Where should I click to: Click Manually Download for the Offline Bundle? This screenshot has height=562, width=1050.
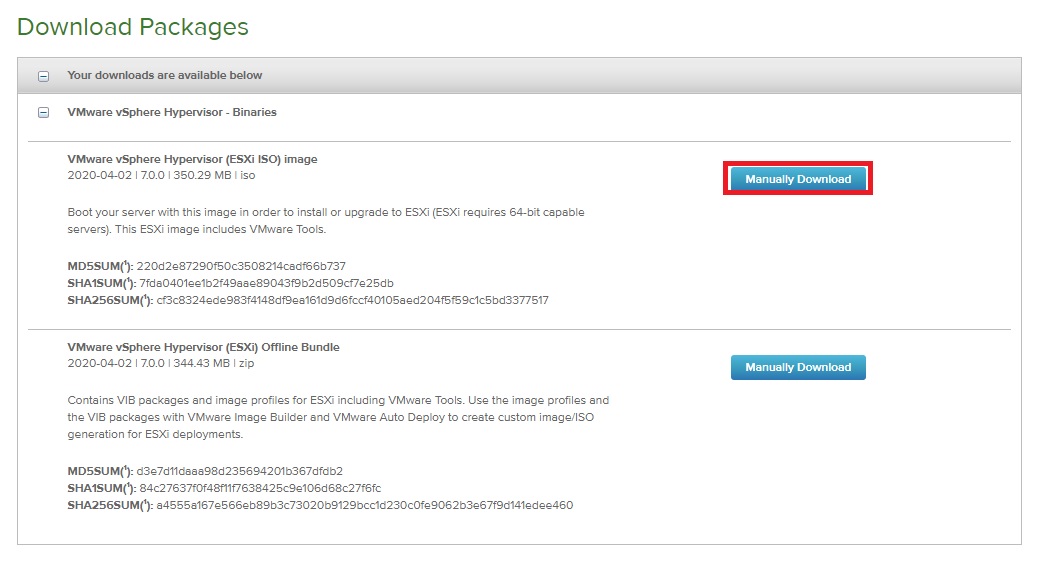[x=798, y=367]
